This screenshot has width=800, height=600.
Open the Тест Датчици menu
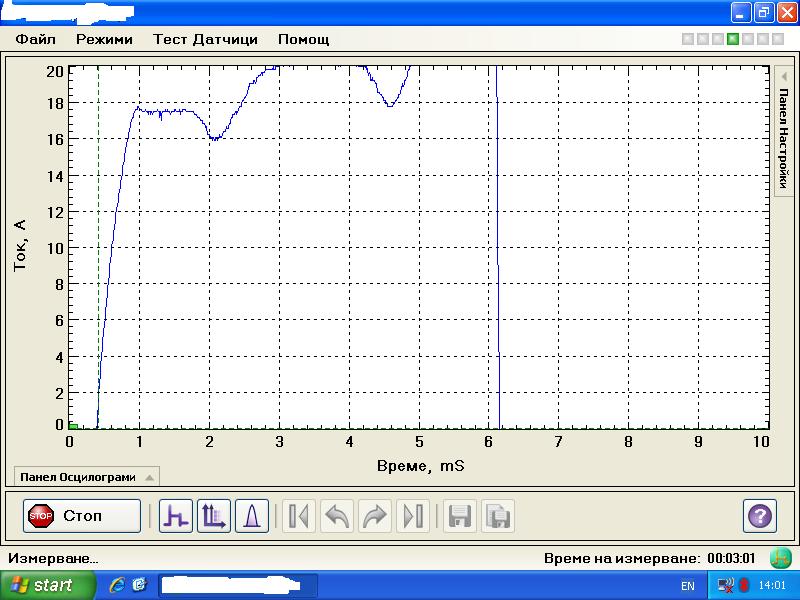tap(205, 40)
